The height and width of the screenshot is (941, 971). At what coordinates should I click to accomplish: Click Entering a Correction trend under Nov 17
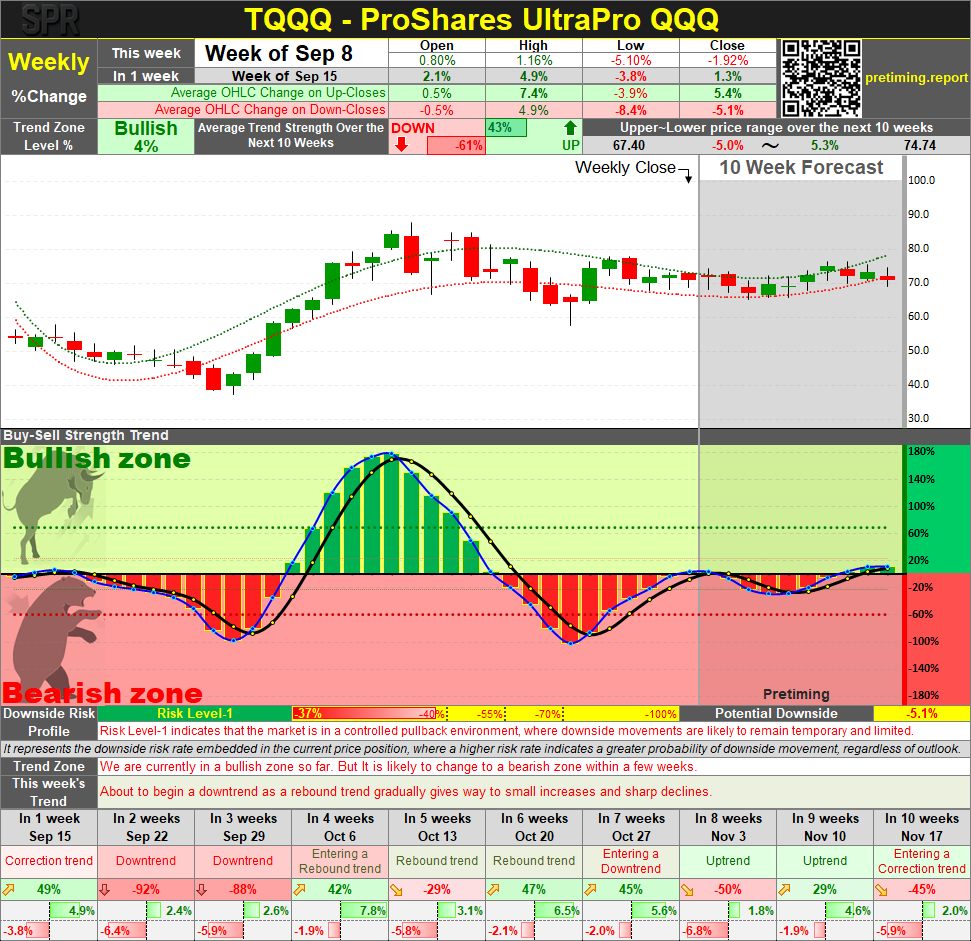pos(922,861)
